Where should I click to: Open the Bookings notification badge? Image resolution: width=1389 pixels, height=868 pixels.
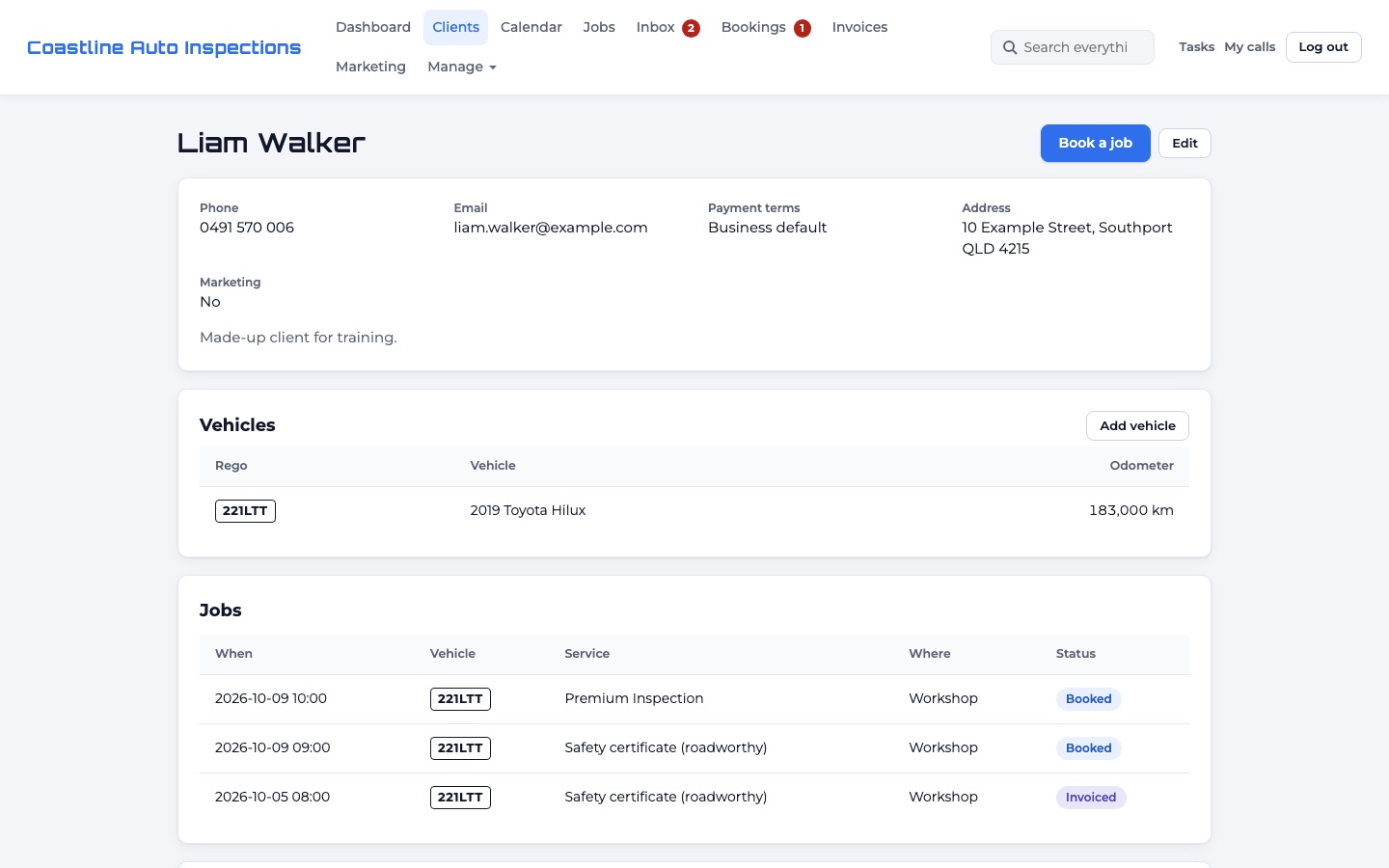802,28
